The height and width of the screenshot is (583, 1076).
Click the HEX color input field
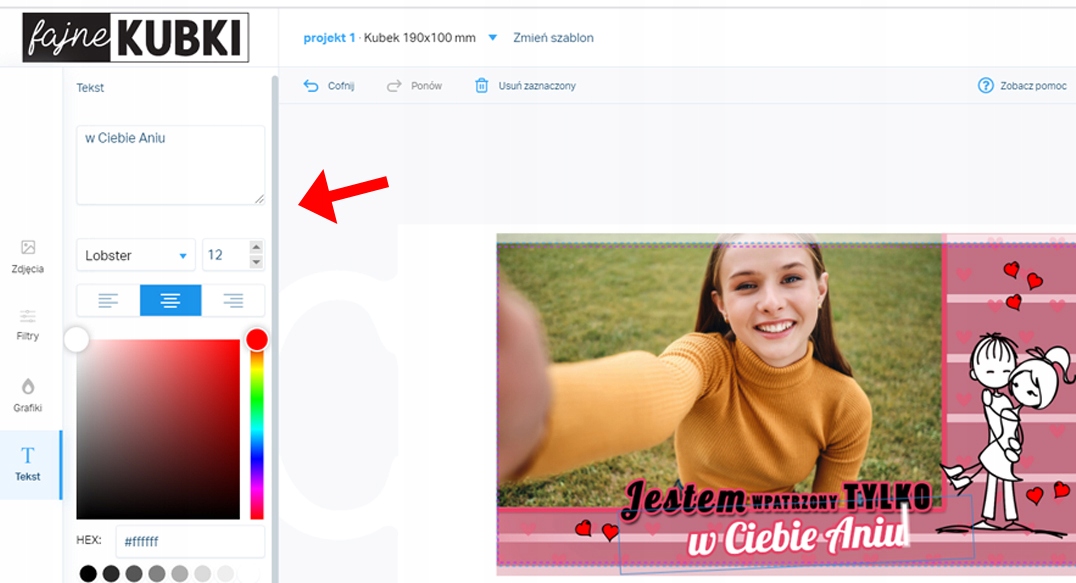click(190, 541)
